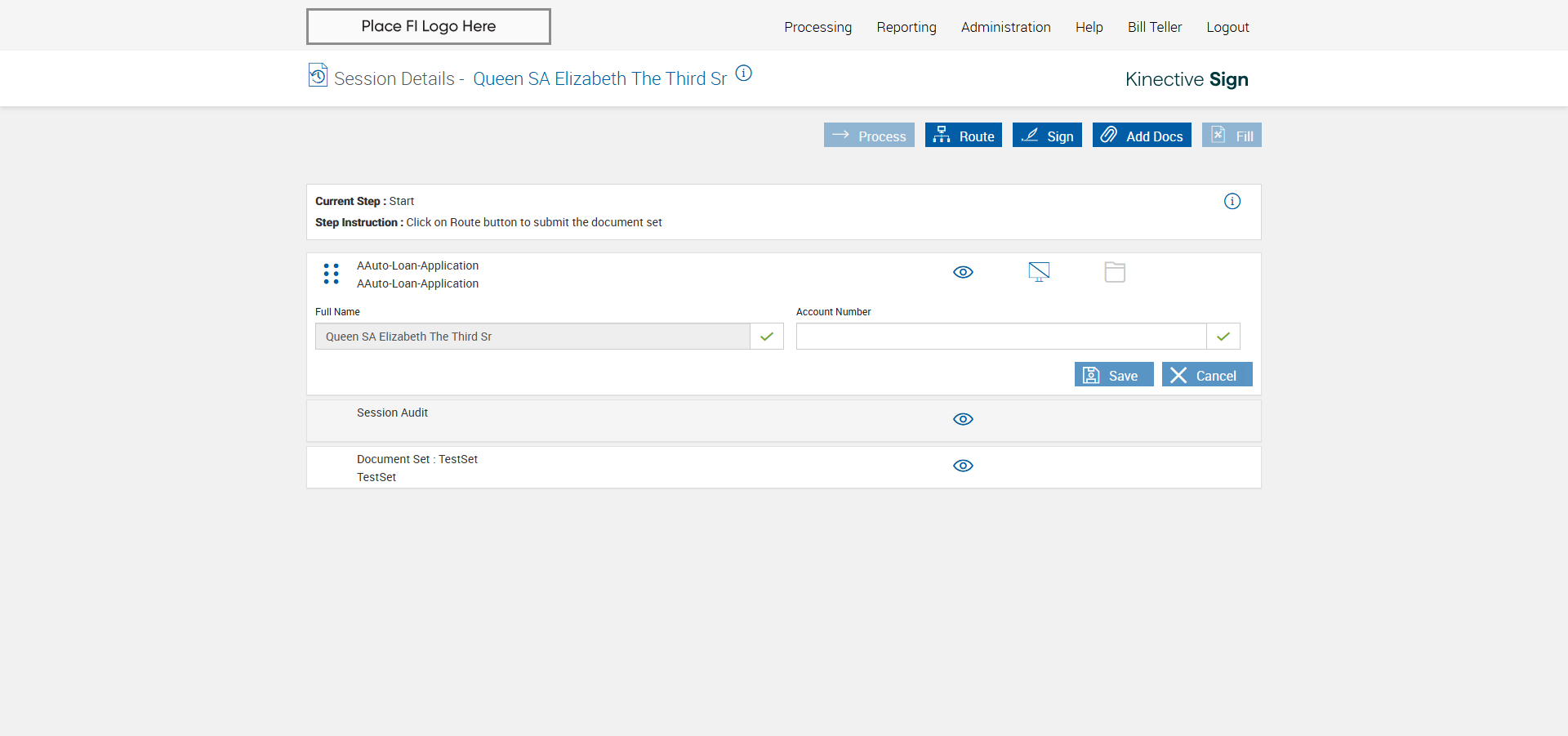
Task: Click the info icon next to the session name
Action: point(743,74)
